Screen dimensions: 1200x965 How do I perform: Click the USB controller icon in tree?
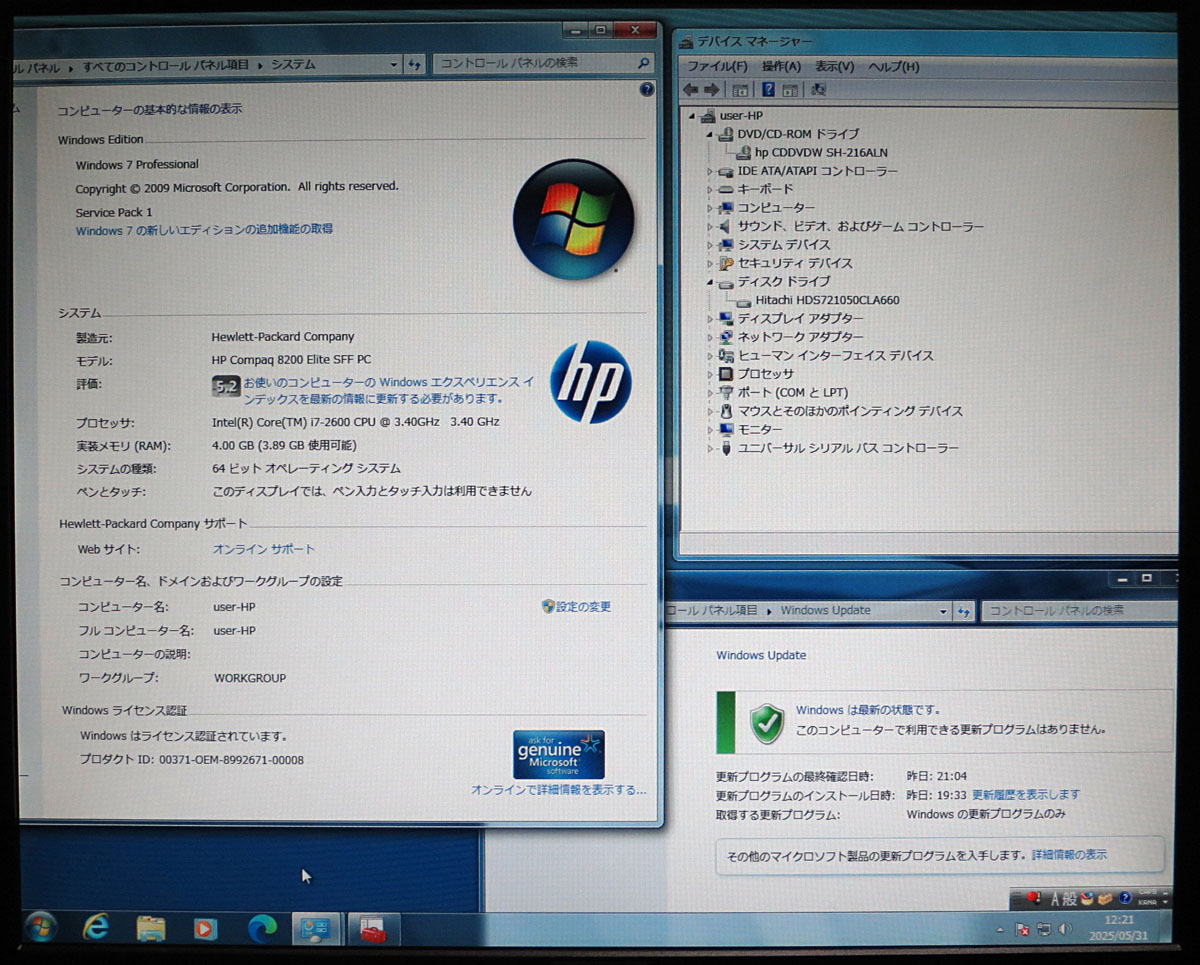pos(726,448)
